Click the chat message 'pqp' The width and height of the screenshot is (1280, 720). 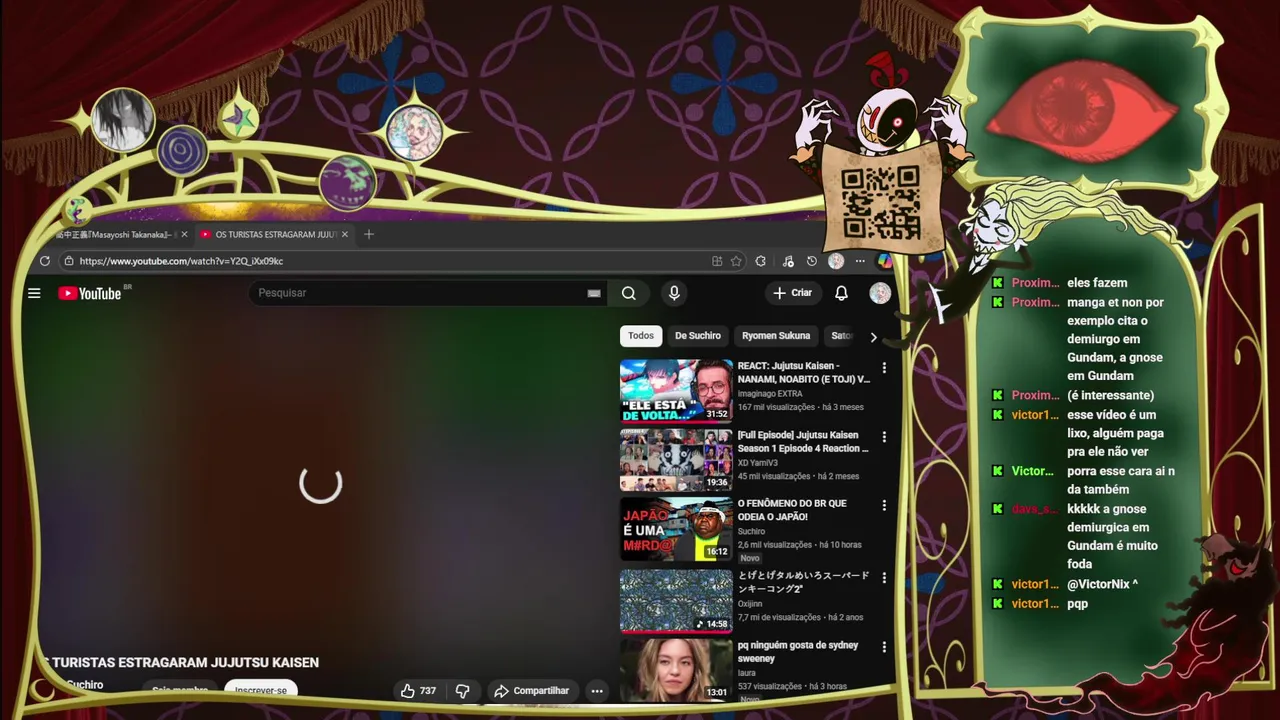coord(1077,604)
